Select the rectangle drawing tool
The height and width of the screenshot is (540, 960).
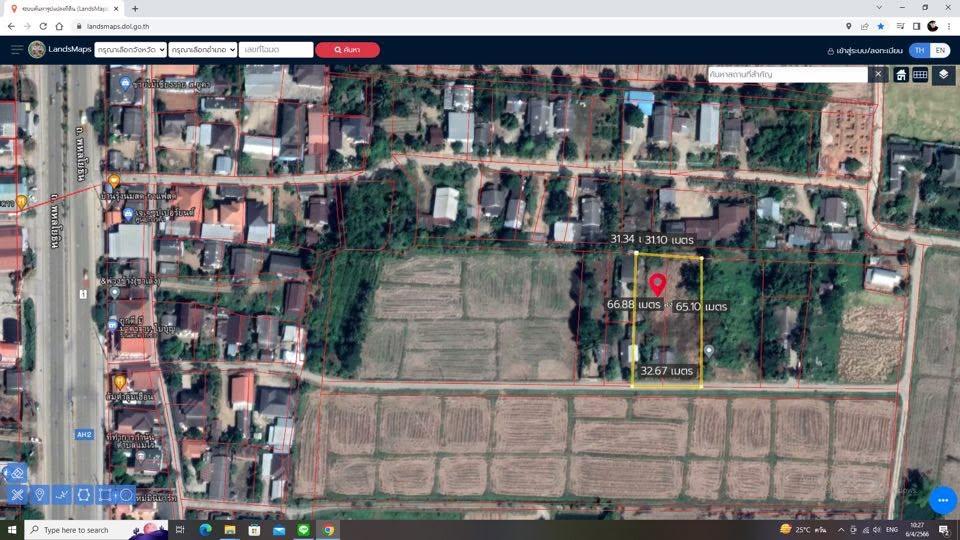[x=105, y=495]
